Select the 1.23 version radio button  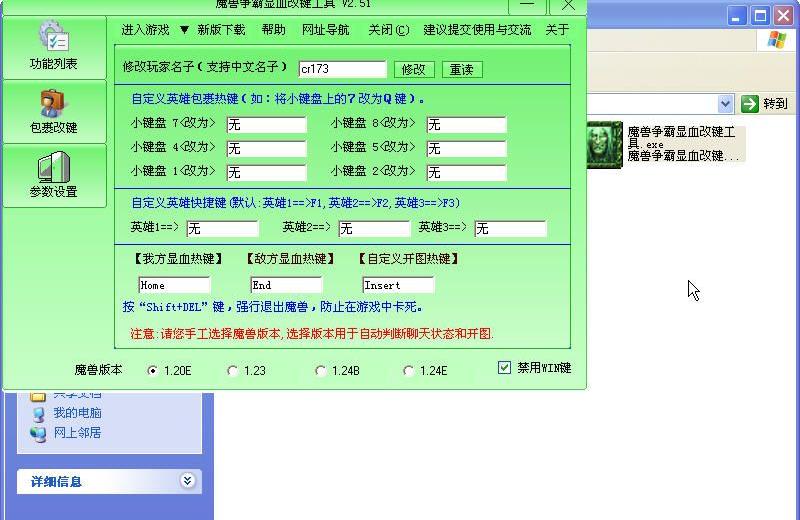[x=233, y=371]
